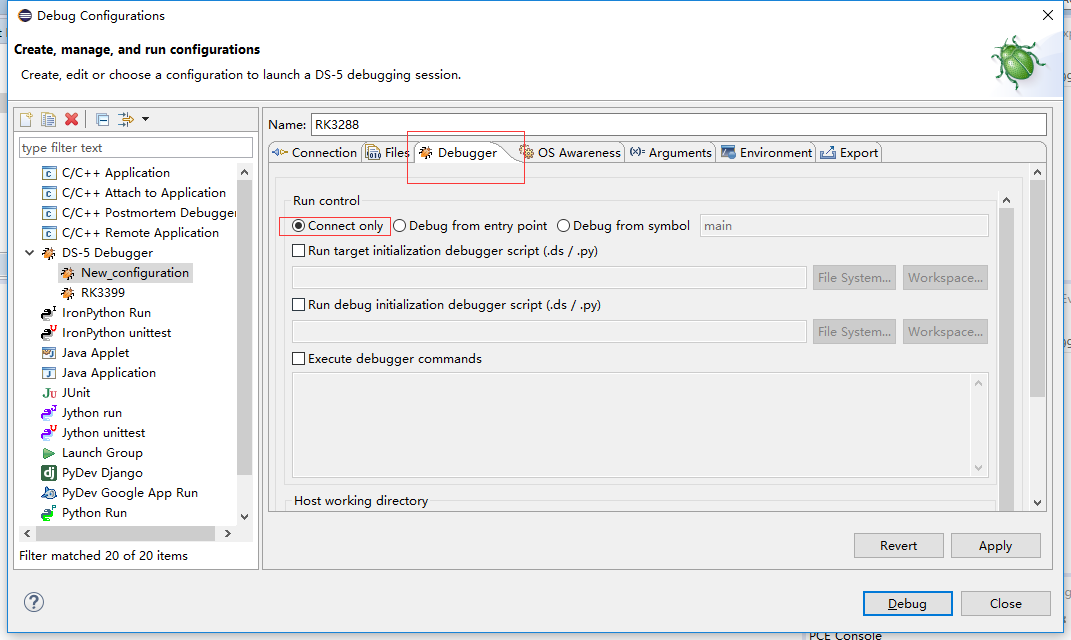
Task: Click the Python Run icon
Action: point(48,512)
